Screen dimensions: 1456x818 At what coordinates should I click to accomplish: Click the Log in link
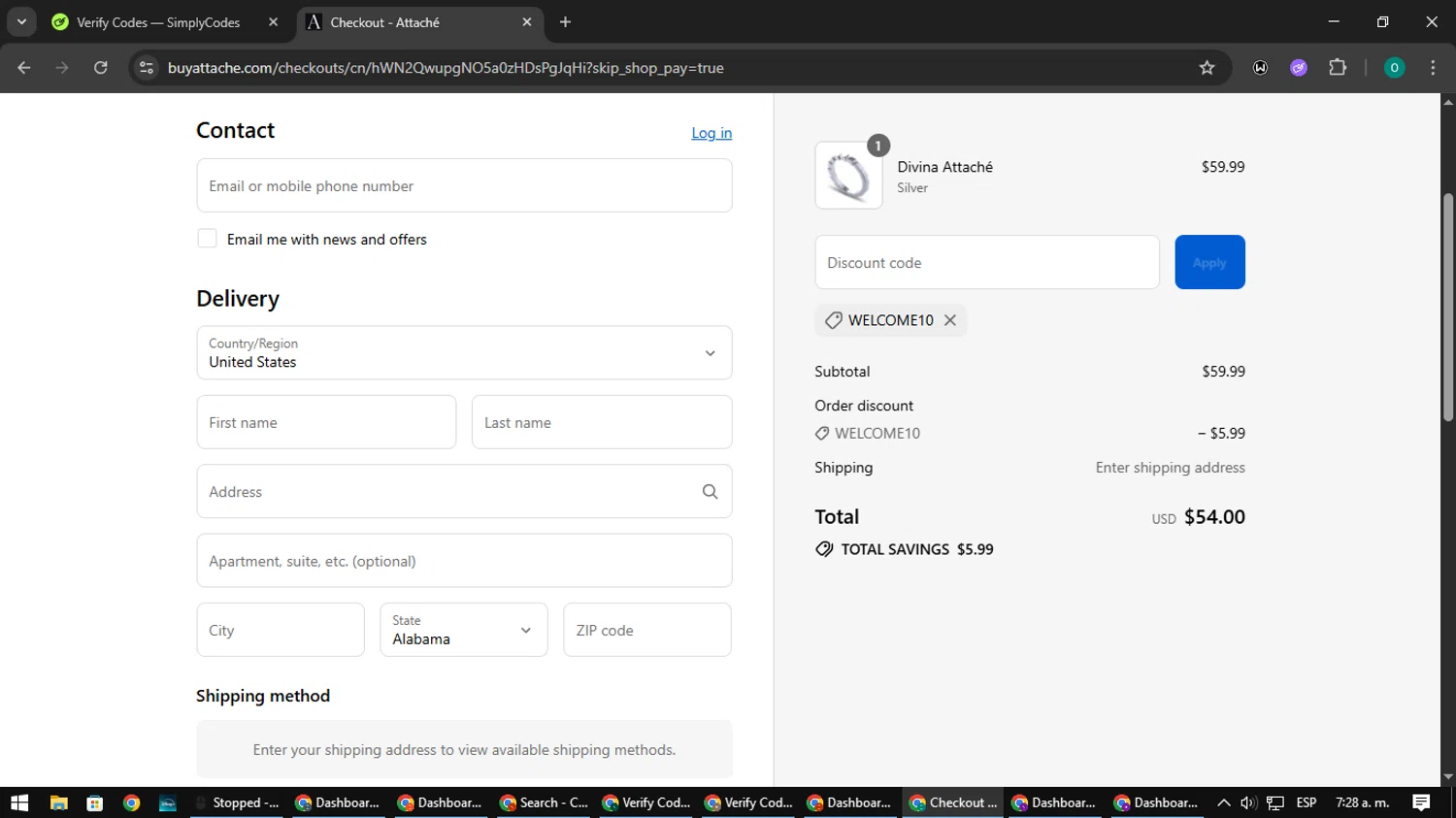pos(711,133)
